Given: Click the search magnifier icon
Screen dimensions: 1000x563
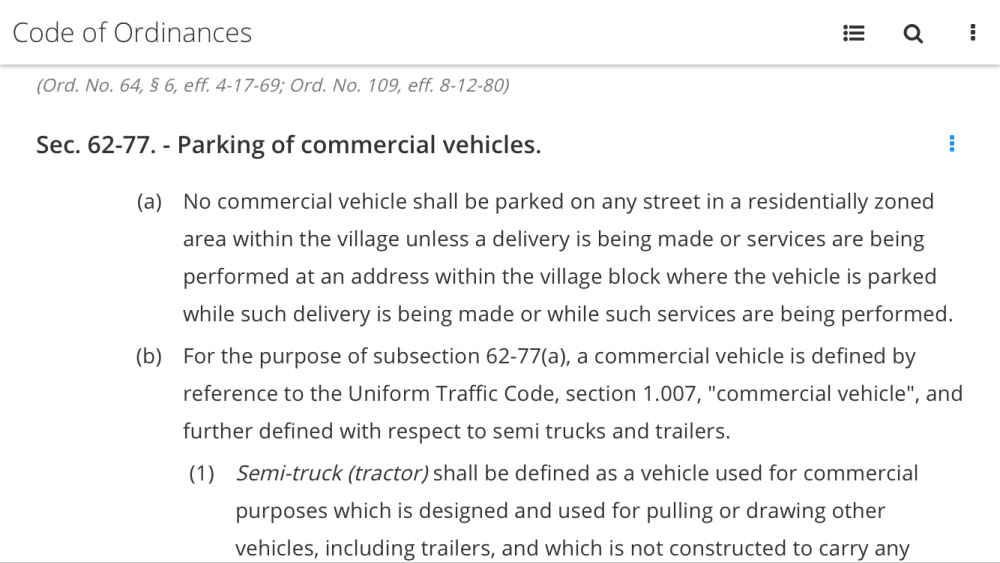Looking at the screenshot, I should pyautogui.click(x=913, y=33).
